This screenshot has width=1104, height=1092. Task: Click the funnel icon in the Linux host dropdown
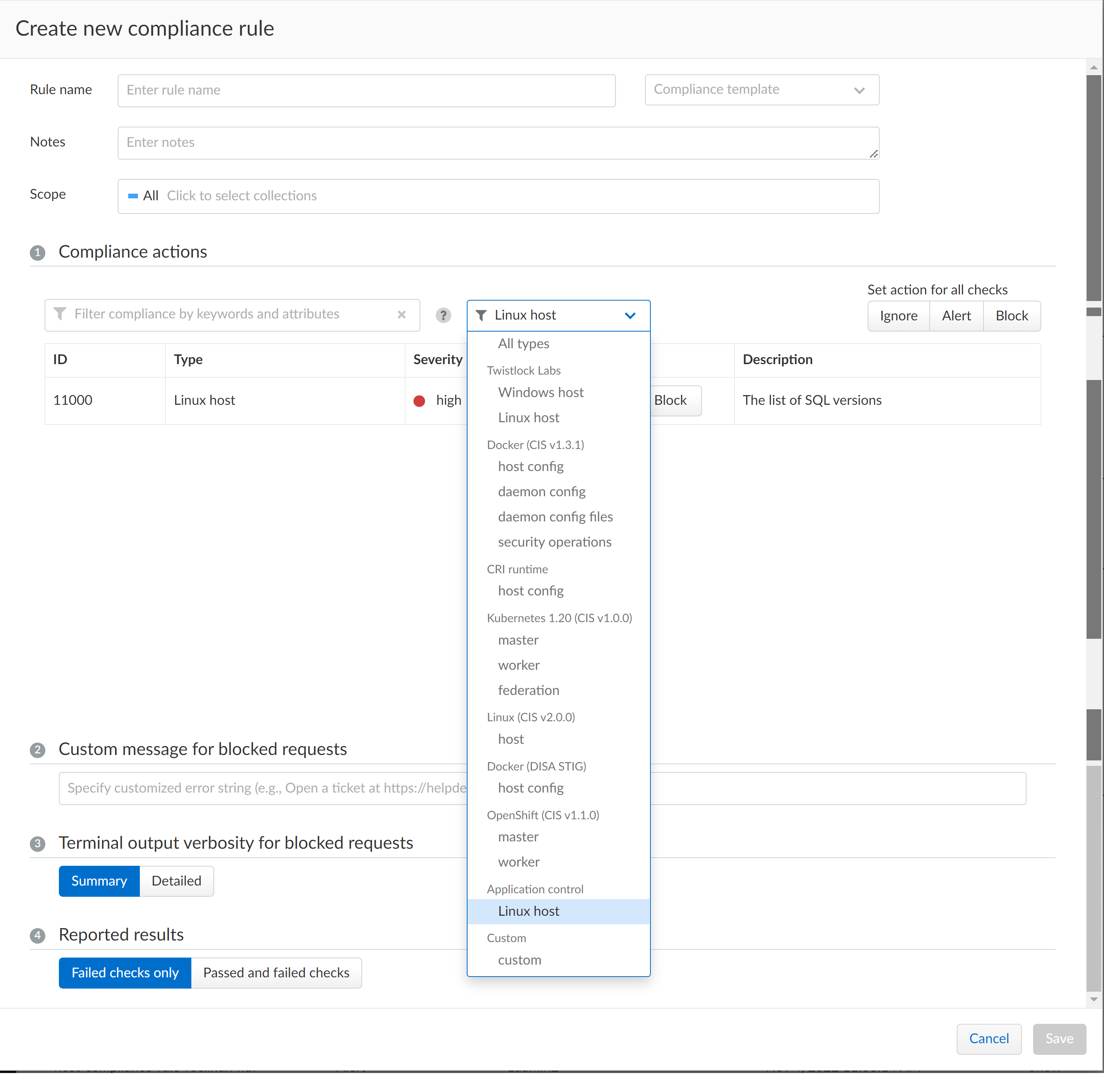(x=481, y=315)
